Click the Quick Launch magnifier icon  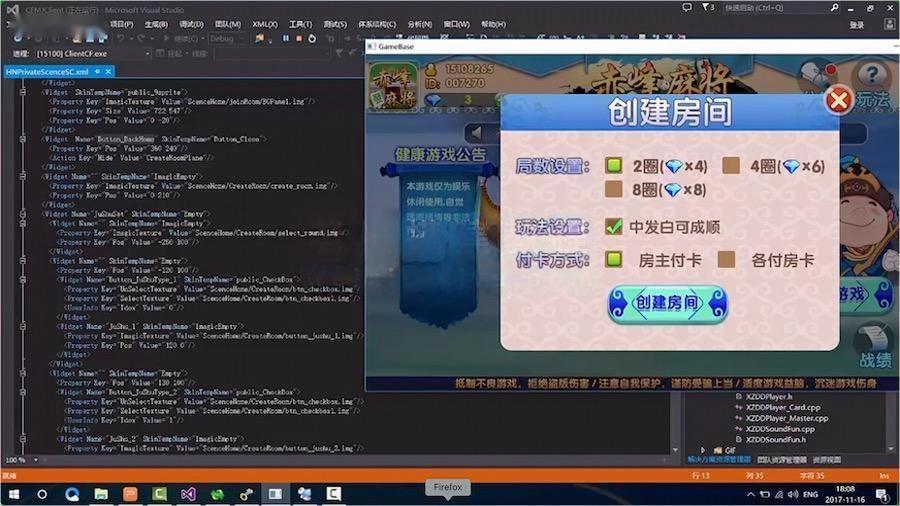click(x=834, y=7)
